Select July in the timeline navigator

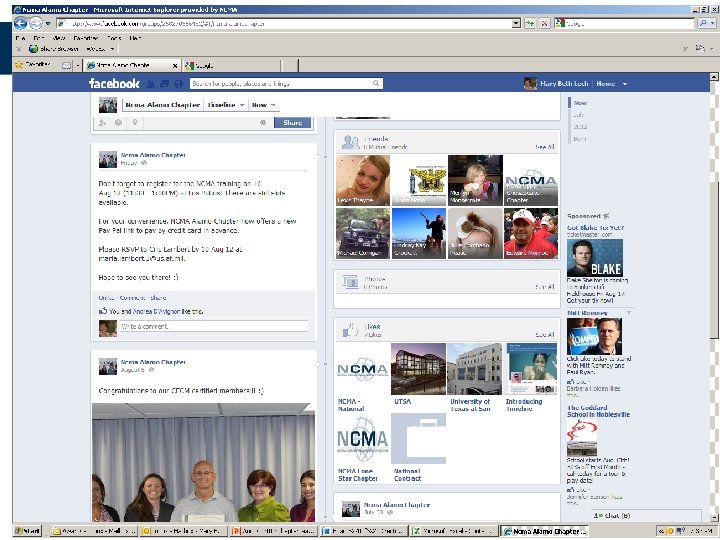click(x=579, y=115)
